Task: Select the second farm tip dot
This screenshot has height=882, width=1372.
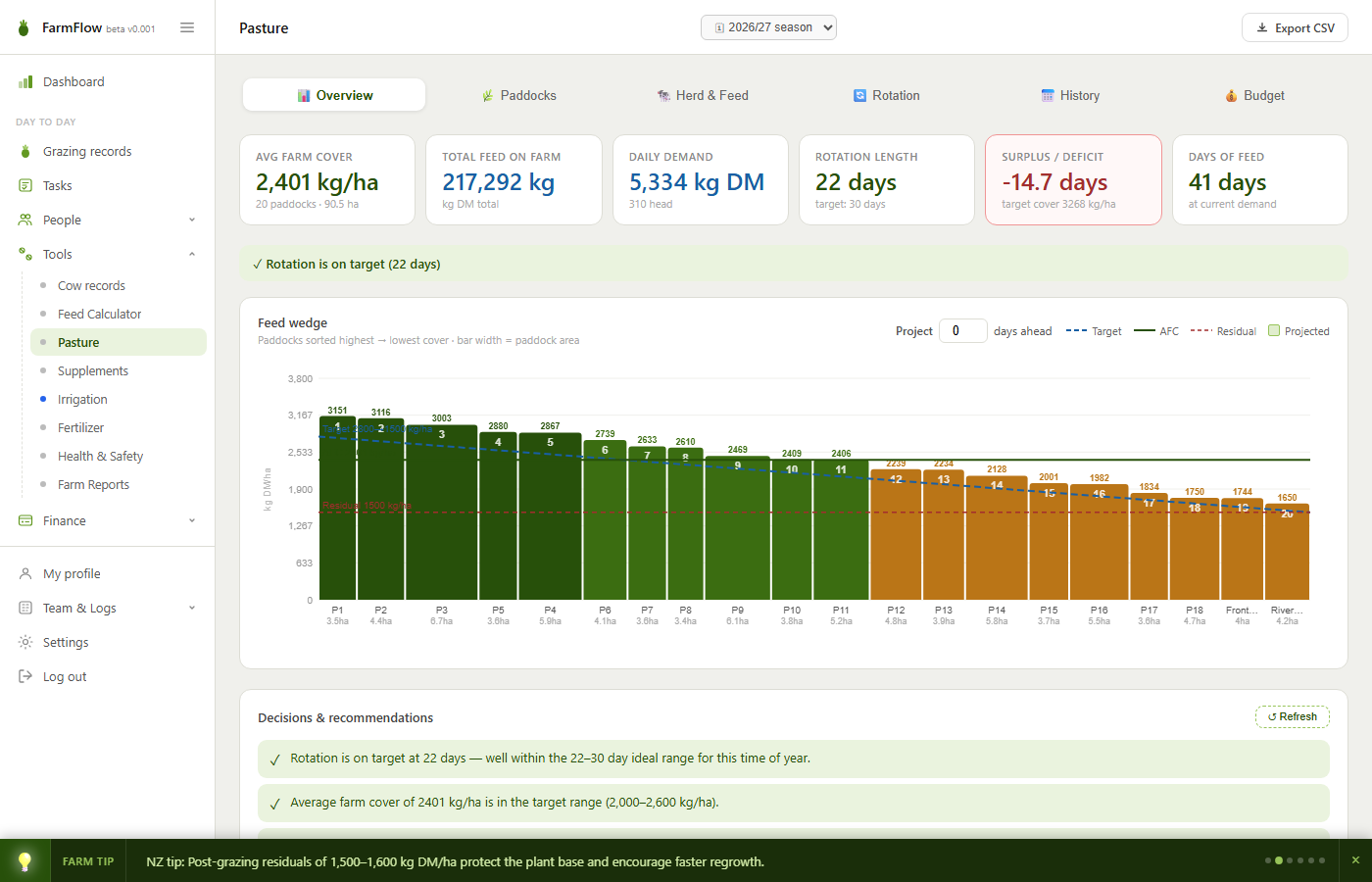Action: coord(1279,860)
